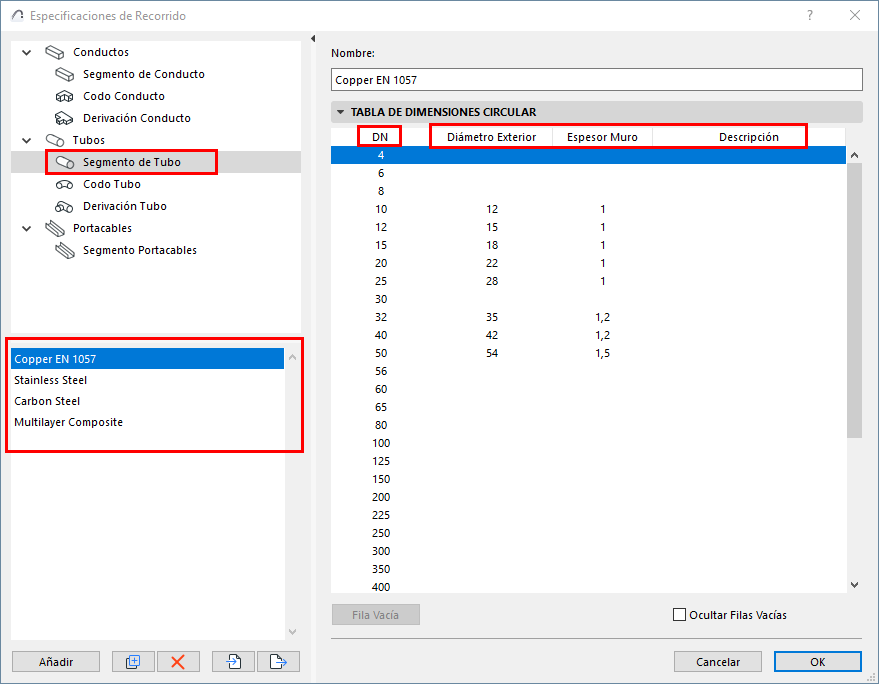Click the Tubos pipe icon
Screen dimensions: 879x684
tap(54, 140)
